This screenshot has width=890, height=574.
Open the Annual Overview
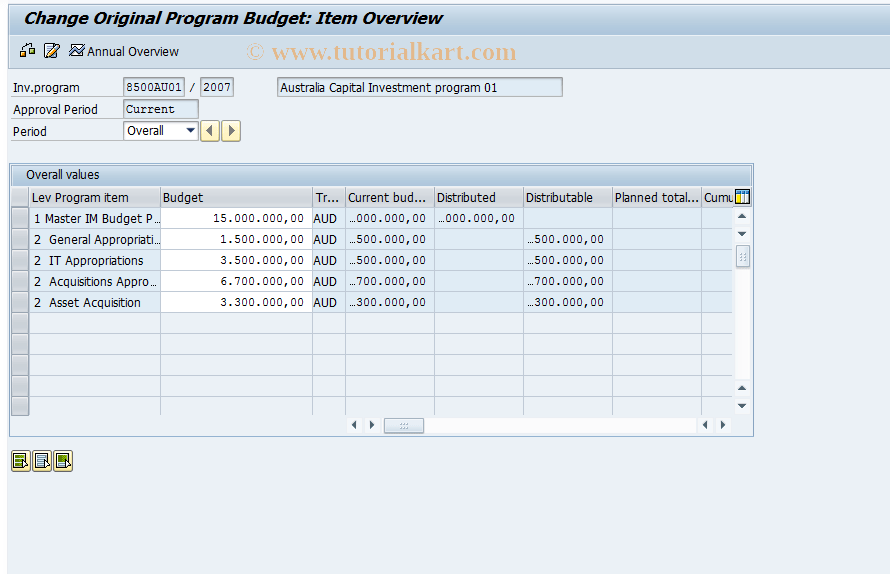coord(124,51)
